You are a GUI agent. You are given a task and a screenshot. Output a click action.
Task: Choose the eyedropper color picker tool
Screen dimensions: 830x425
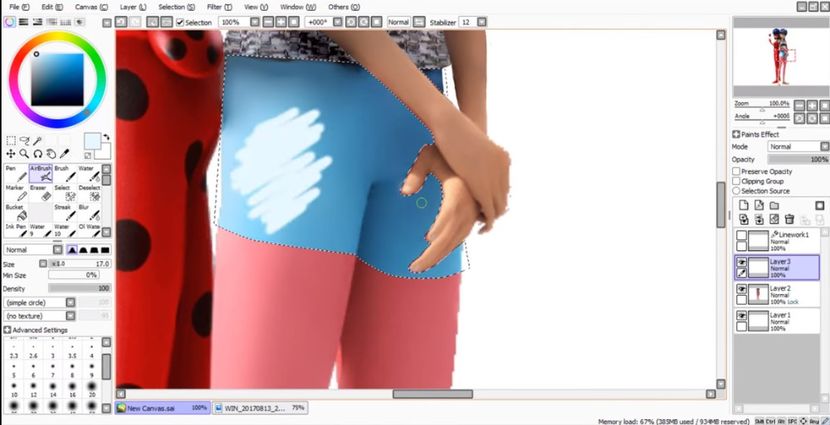point(65,154)
